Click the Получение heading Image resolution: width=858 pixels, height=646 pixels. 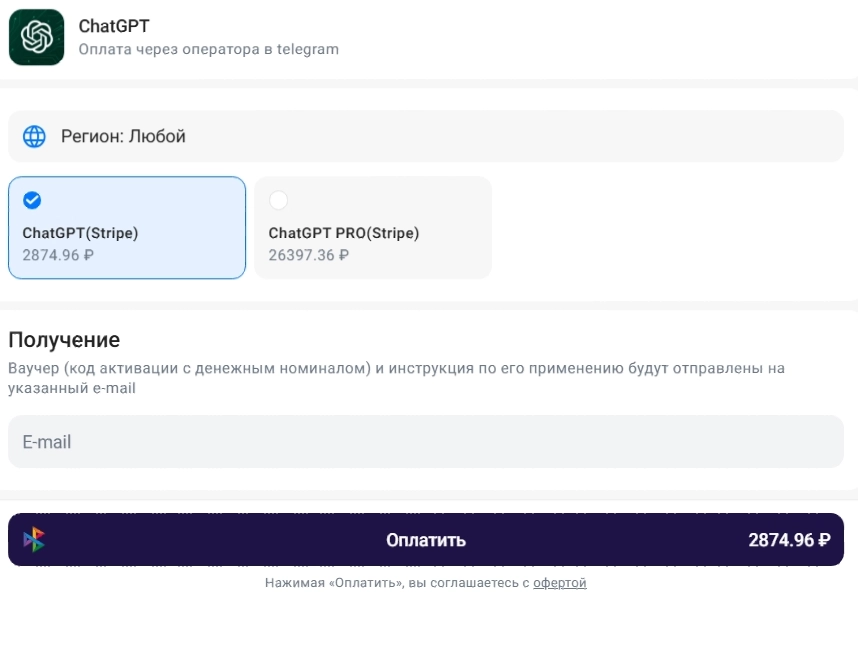(x=64, y=340)
